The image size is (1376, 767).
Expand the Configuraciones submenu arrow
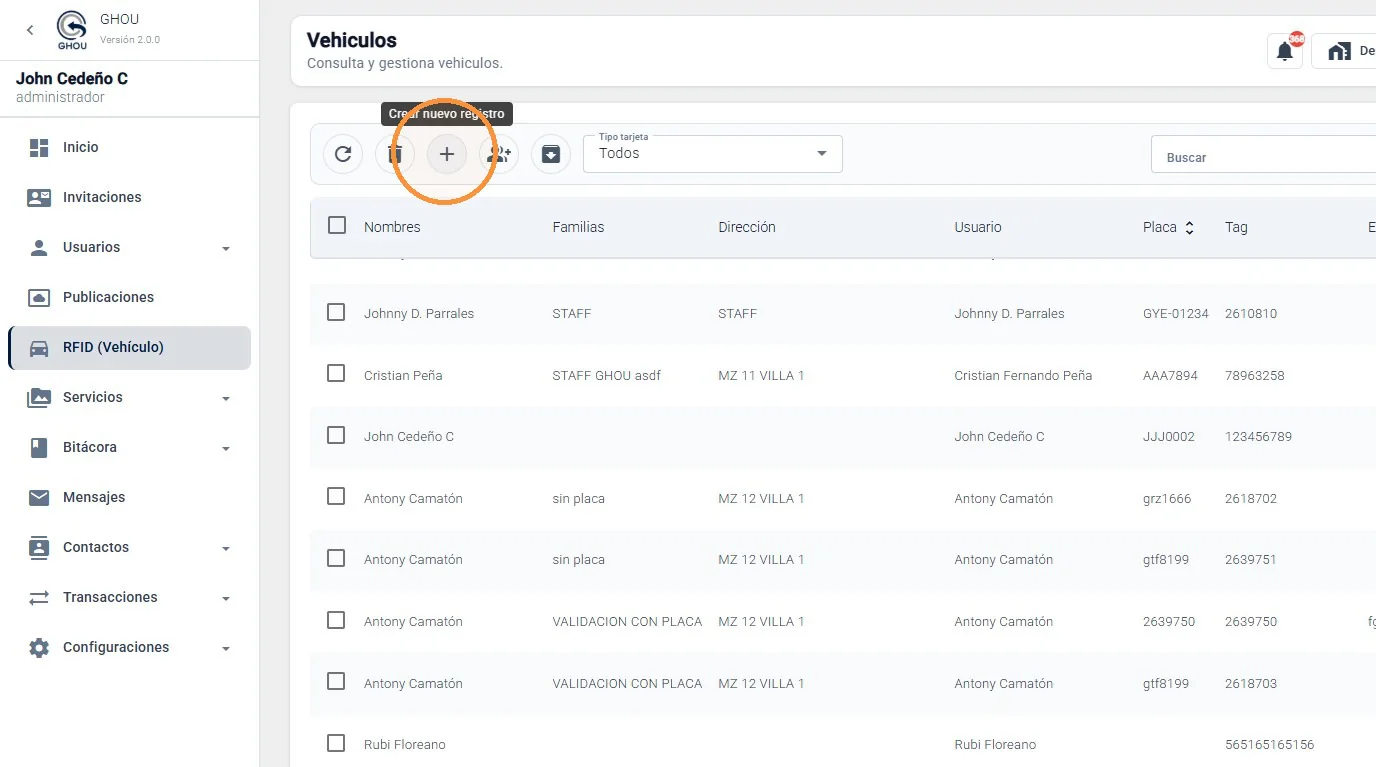click(226, 649)
